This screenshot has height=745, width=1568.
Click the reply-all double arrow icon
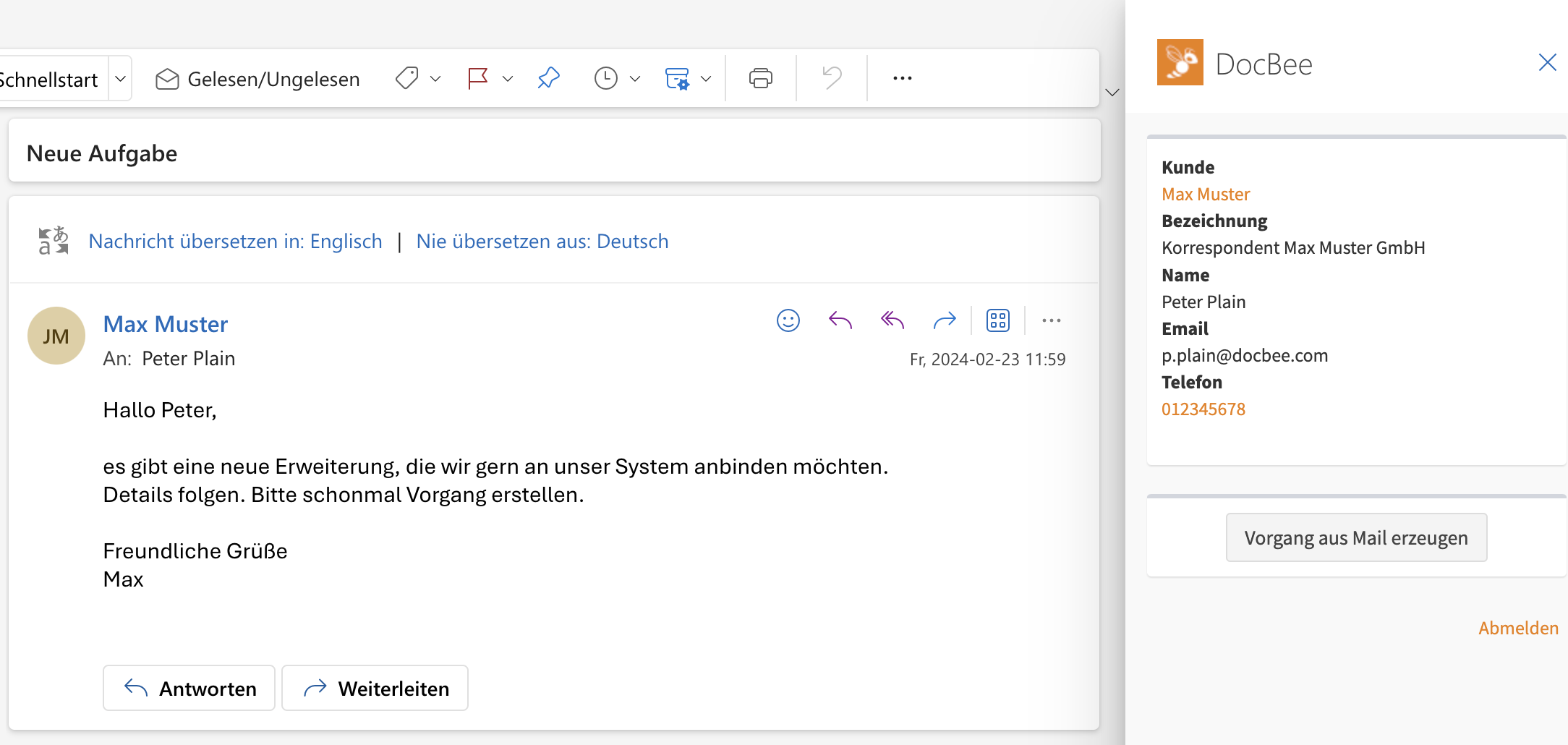click(892, 320)
